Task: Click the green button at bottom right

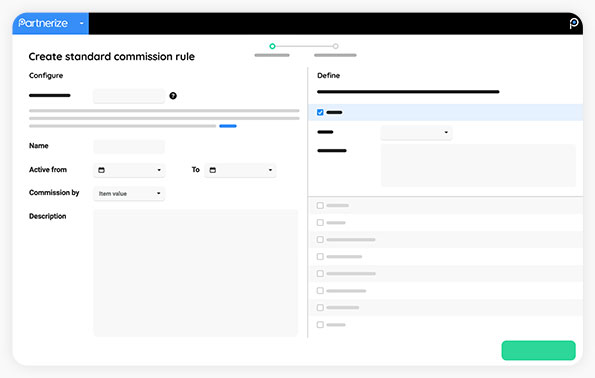Action: (x=538, y=350)
